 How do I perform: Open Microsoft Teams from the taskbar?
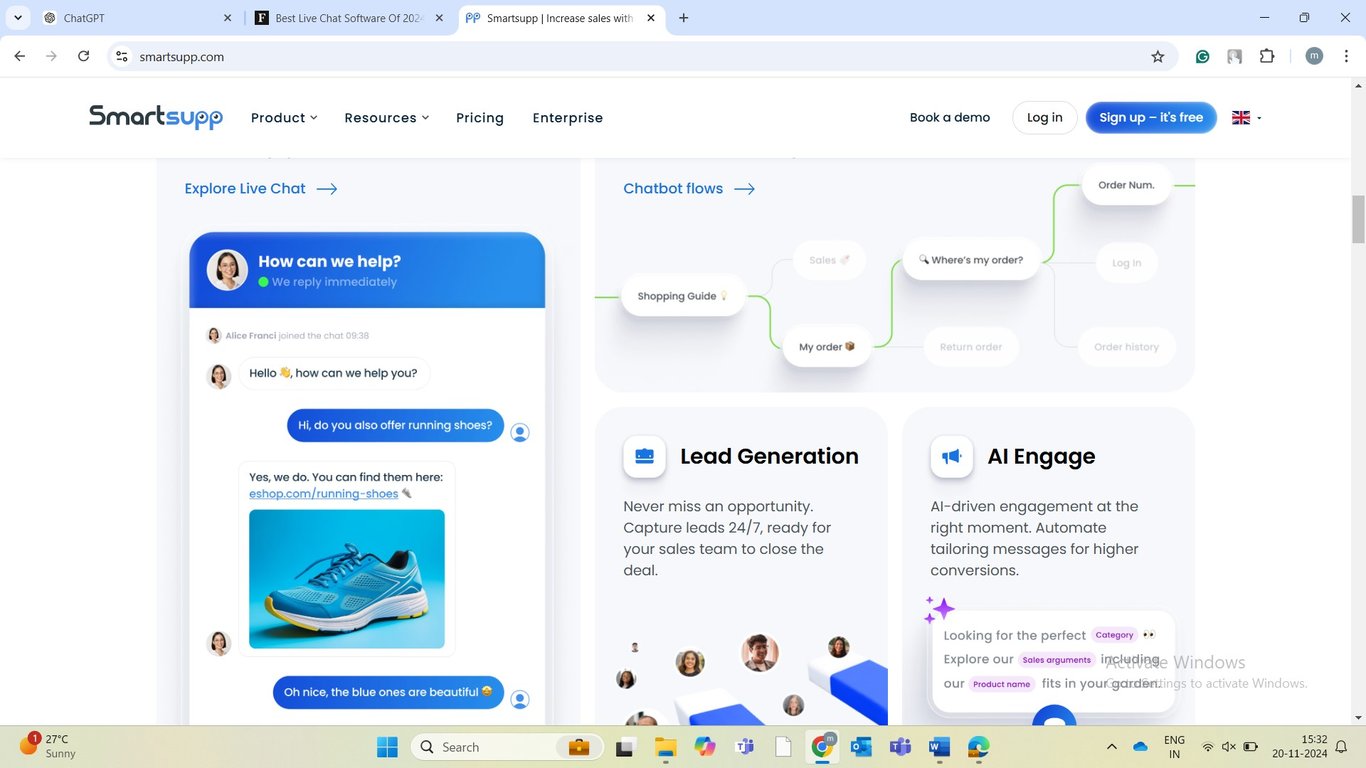pos(744,747)
